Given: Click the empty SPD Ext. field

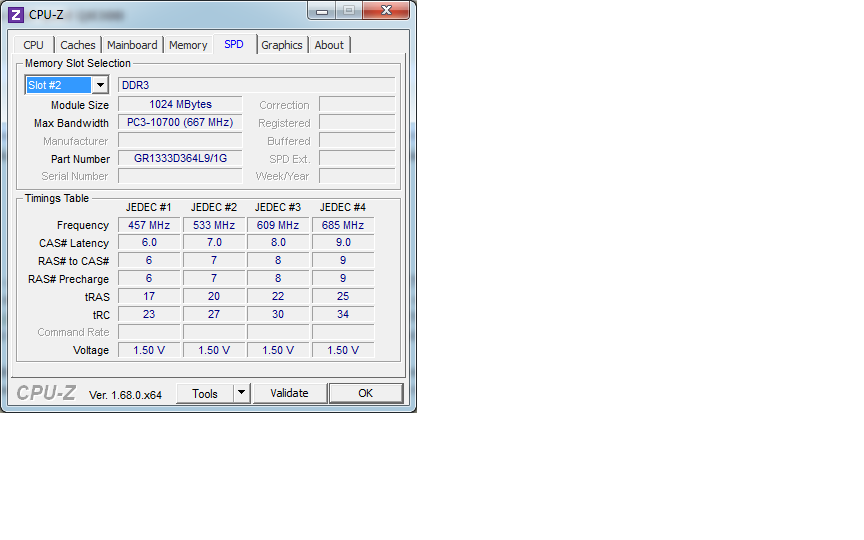Looking at the screenshot, I should 357,159.
